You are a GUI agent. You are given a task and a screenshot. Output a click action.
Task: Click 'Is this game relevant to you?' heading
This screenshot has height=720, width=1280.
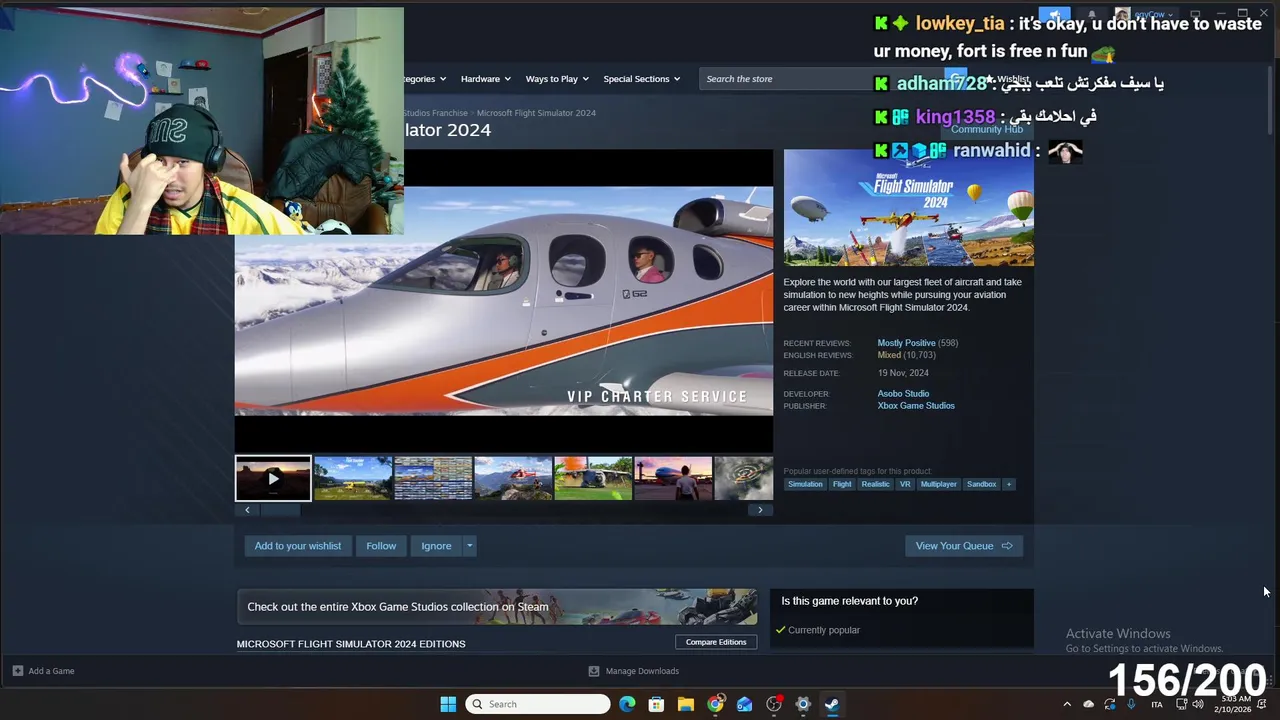(x=849, y=601)
